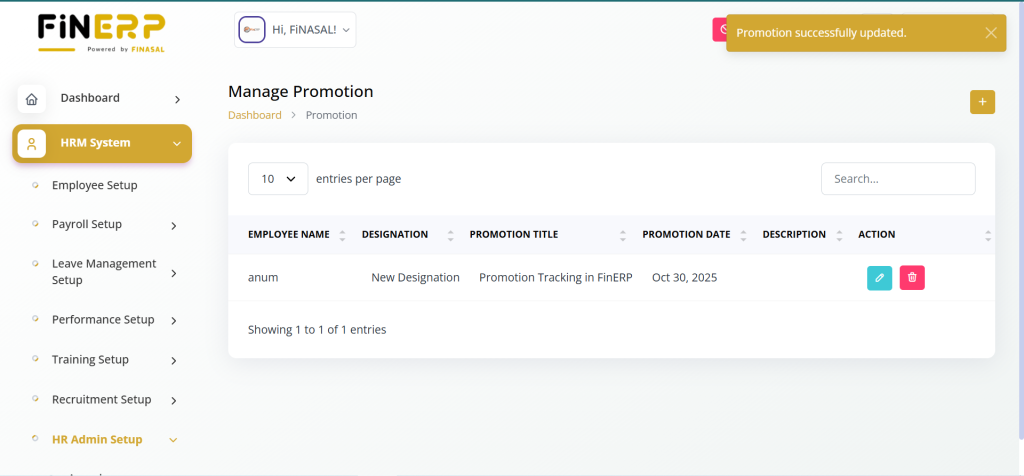Image resolution: width=1024 pixels, height=476 pixels.
Task: Open the entries per page dropdown
Action: click(x=278, y=179)
